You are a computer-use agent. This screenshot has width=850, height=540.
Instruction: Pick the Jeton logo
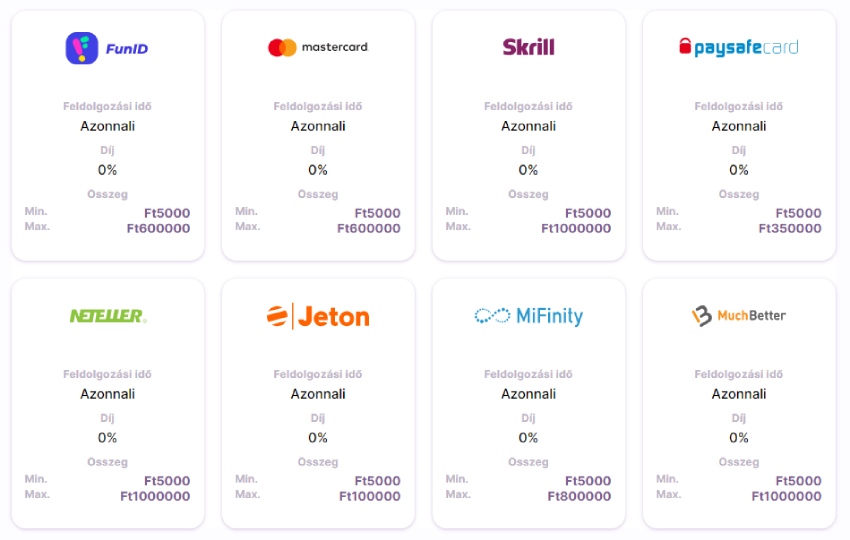pyautogui.click(x=317, y=316)
